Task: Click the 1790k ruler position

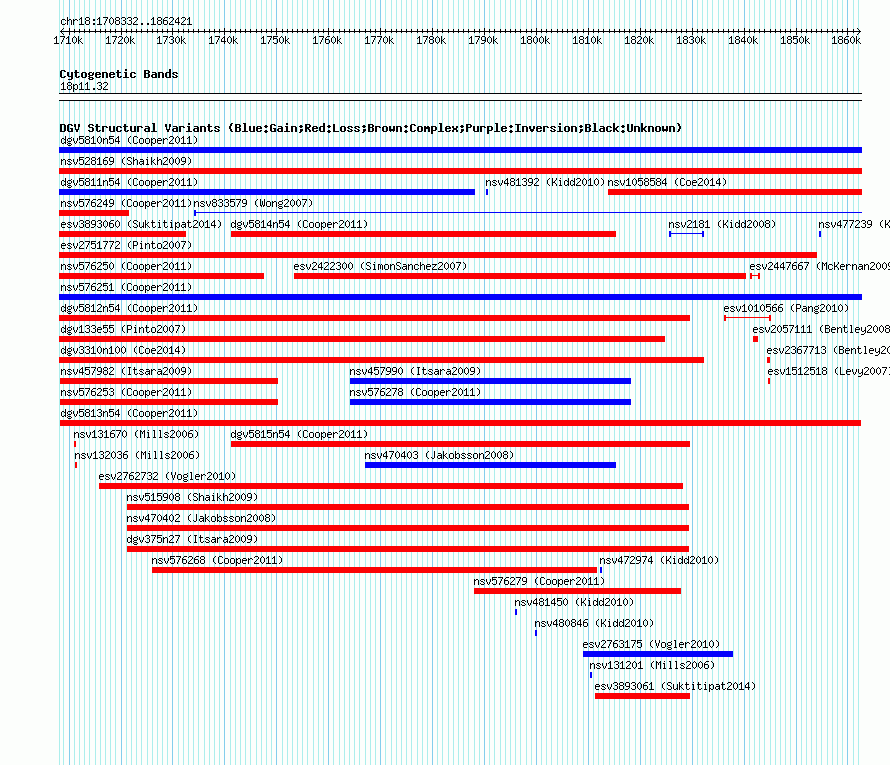Action: pyautogui.click(x=483, y=40)
